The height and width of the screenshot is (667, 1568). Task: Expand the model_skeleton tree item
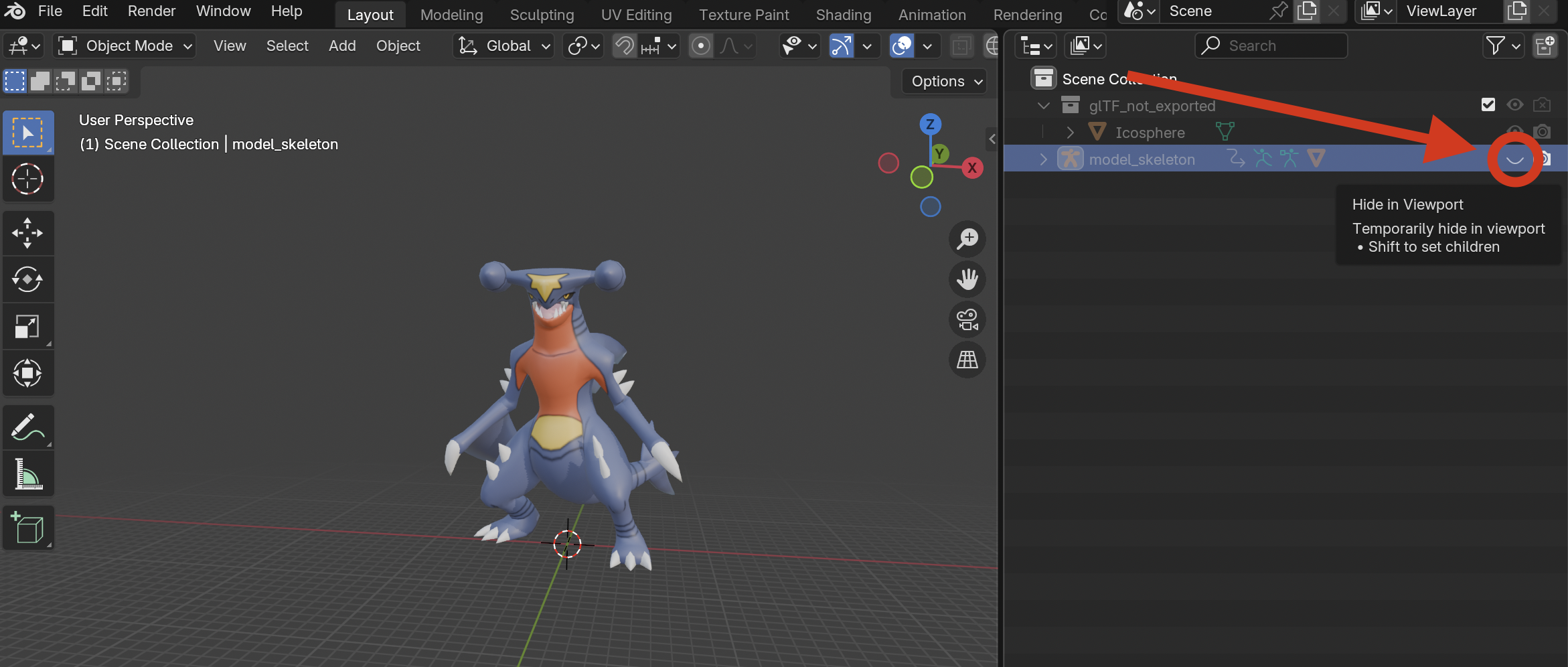tap(1043, 159)
